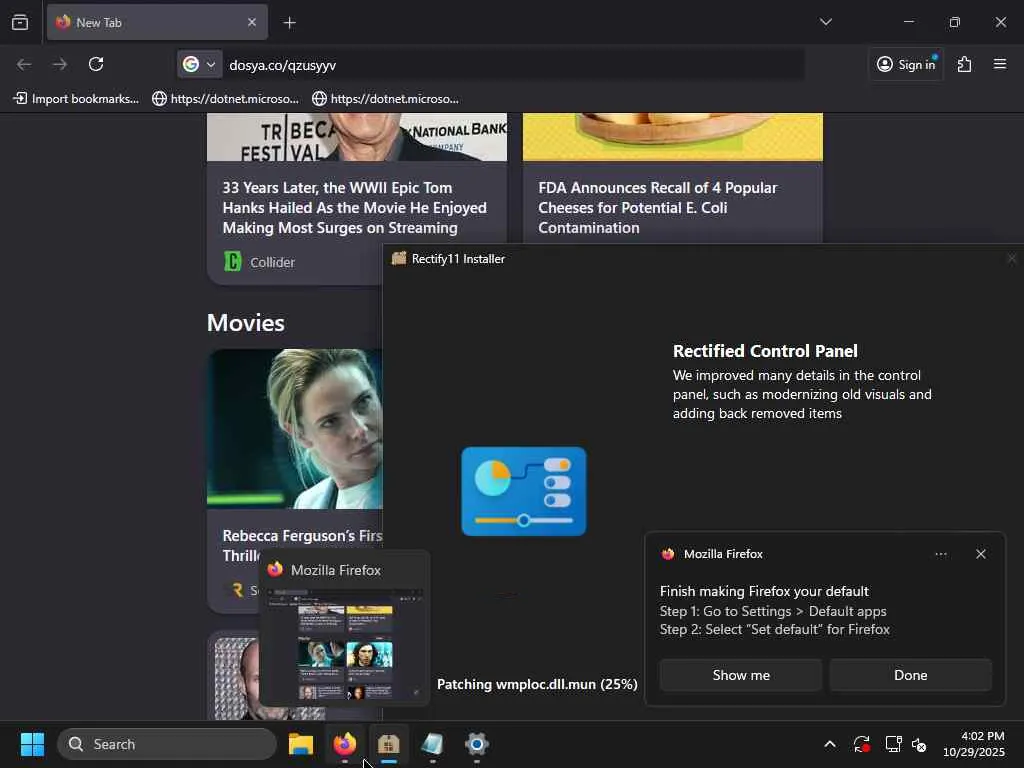Open a new tab with plus button

[x=289, y=23]
